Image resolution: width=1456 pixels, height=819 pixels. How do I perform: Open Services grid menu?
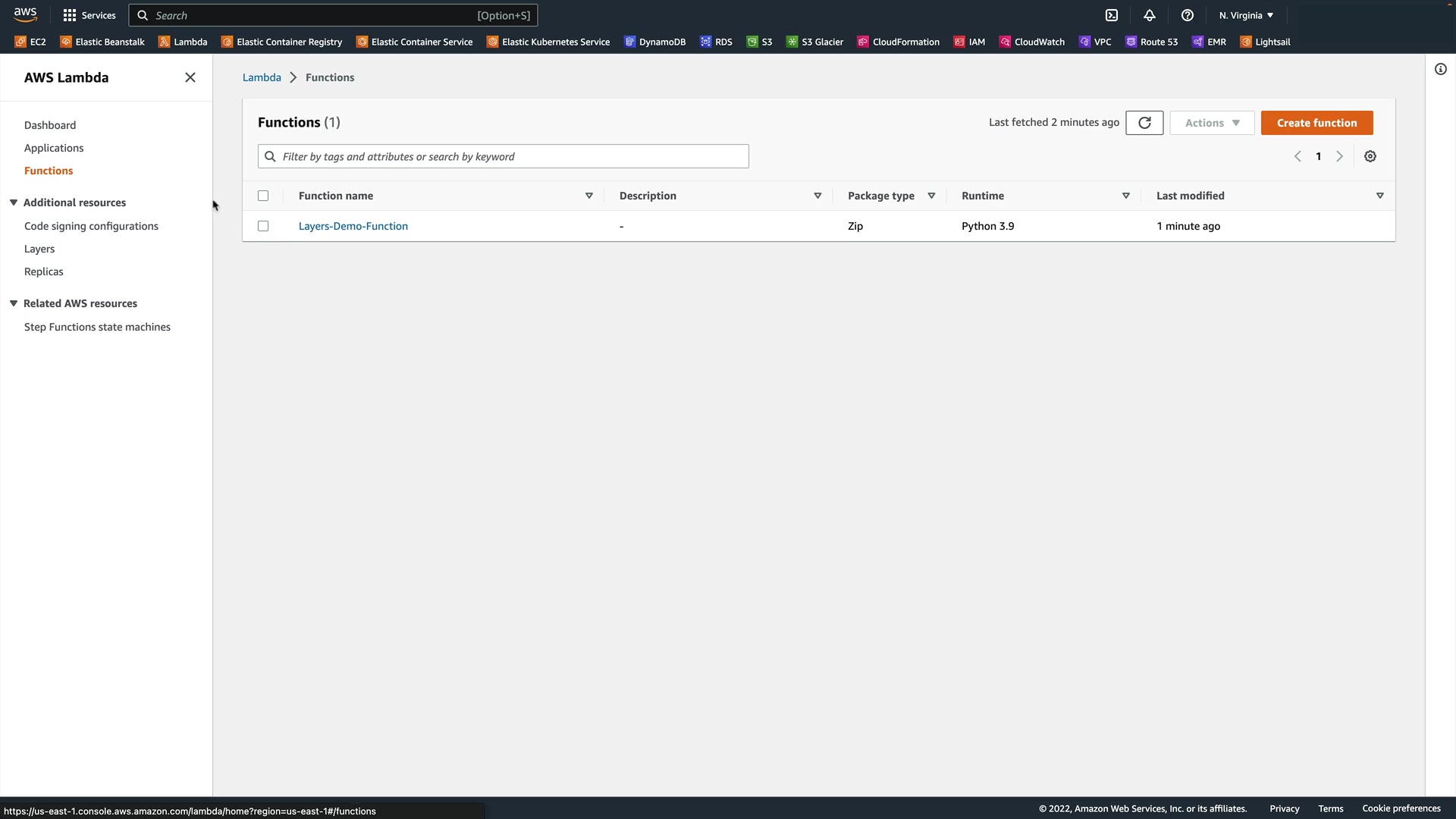point(89,15)
